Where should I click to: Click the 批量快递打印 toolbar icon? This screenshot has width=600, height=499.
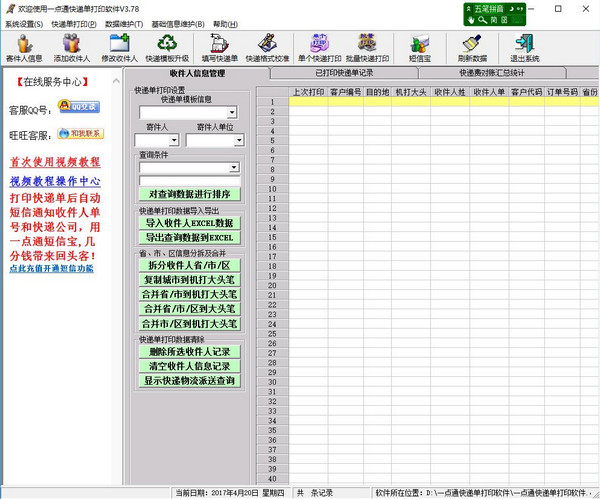click(x=367, y=47)
